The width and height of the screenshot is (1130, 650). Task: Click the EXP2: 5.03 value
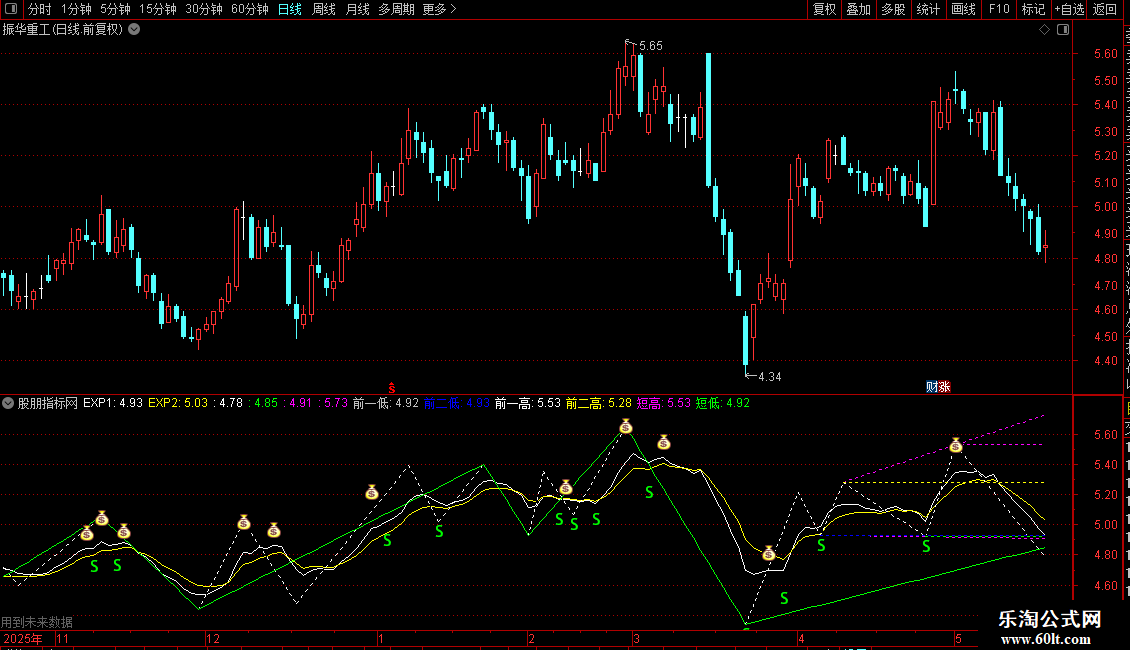click(x=178, y=404)
